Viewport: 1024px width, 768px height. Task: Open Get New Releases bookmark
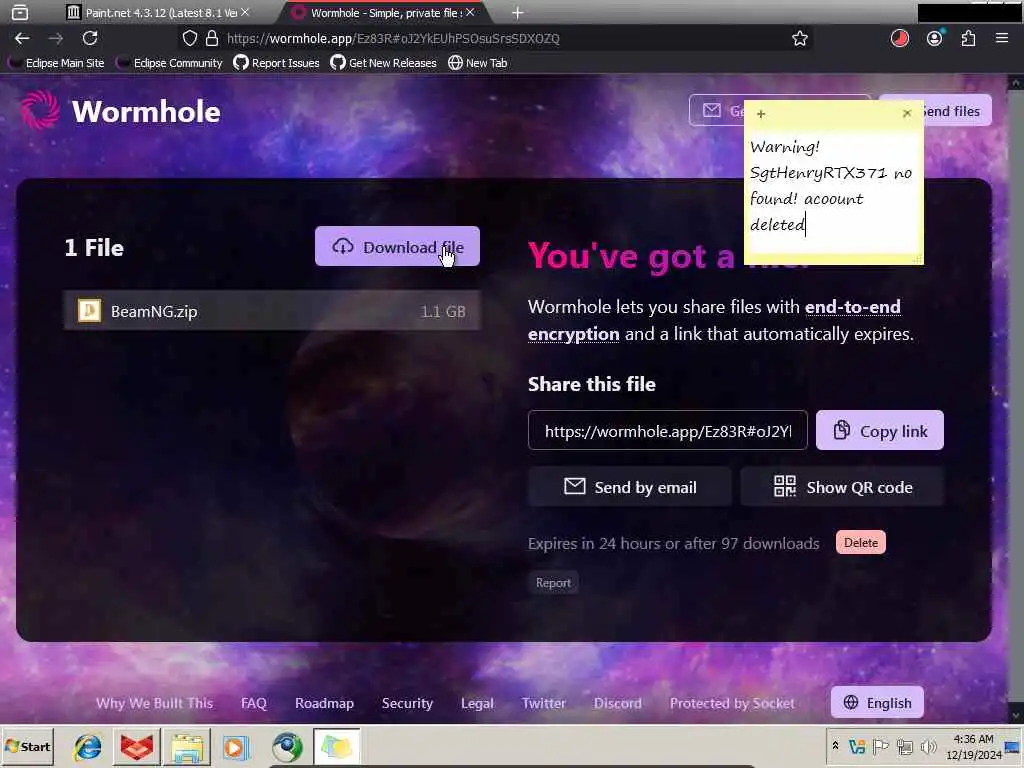pyautogui.click(x=383, y=63)
